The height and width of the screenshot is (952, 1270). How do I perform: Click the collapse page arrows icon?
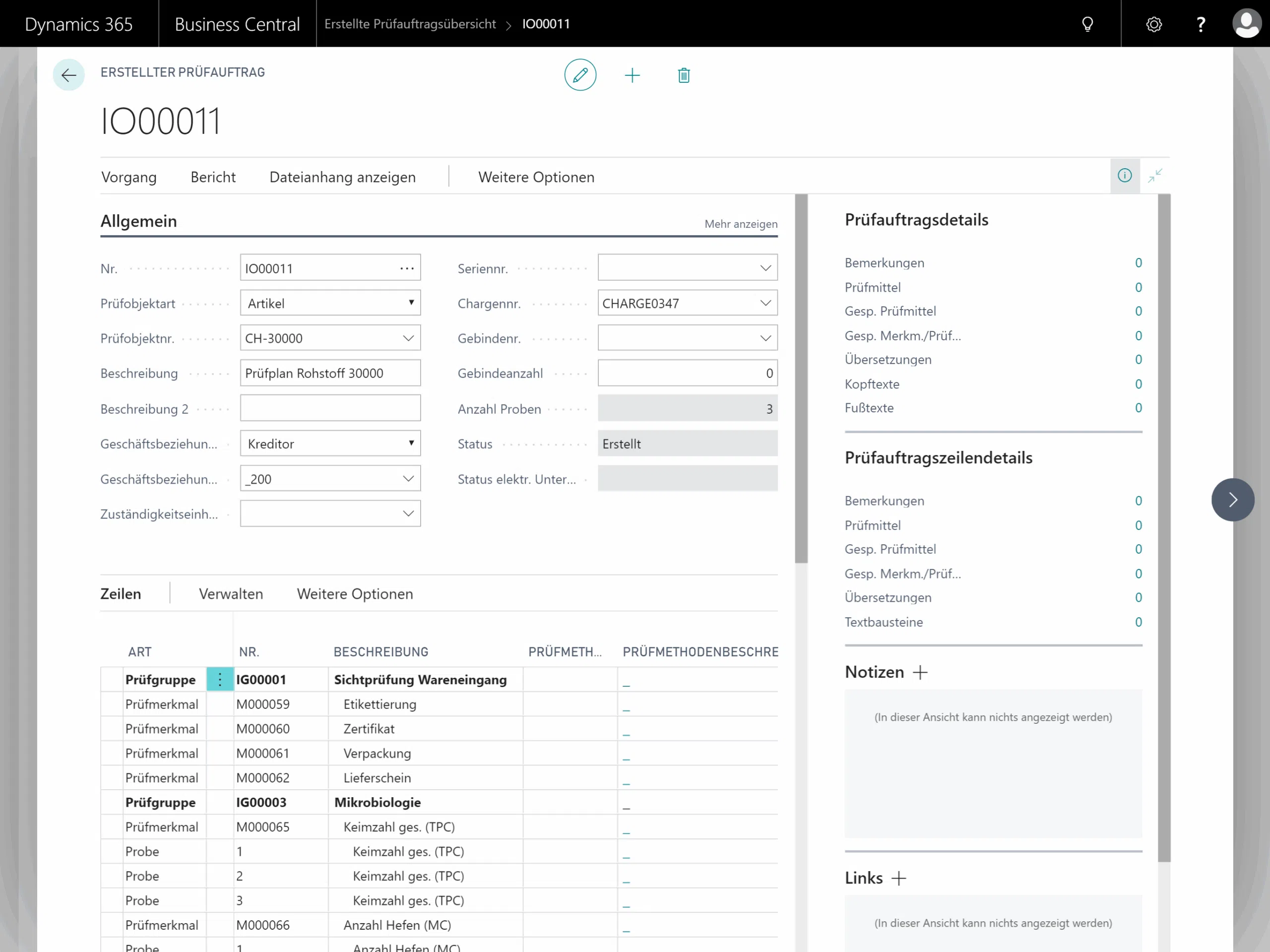1154,175
